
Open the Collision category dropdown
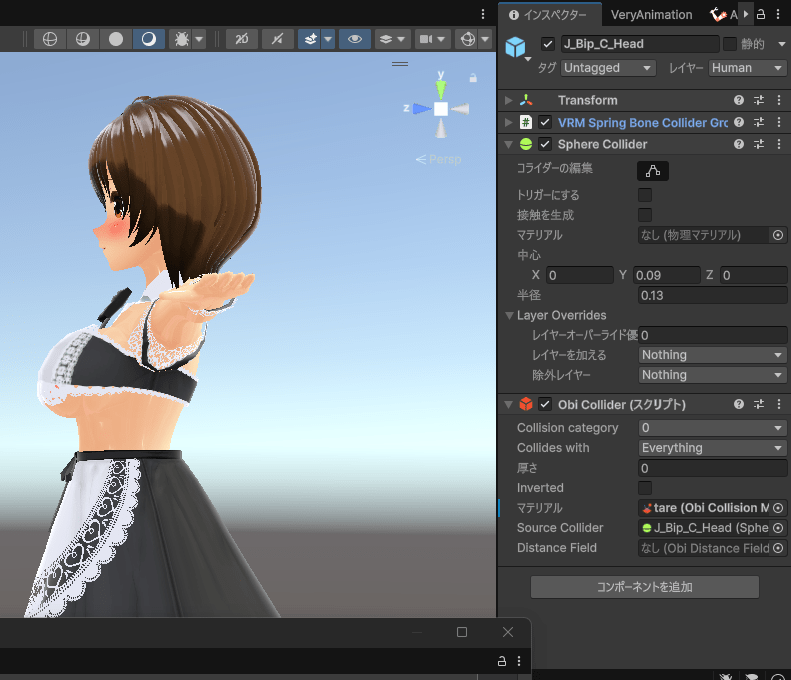[x=712, y=428]
